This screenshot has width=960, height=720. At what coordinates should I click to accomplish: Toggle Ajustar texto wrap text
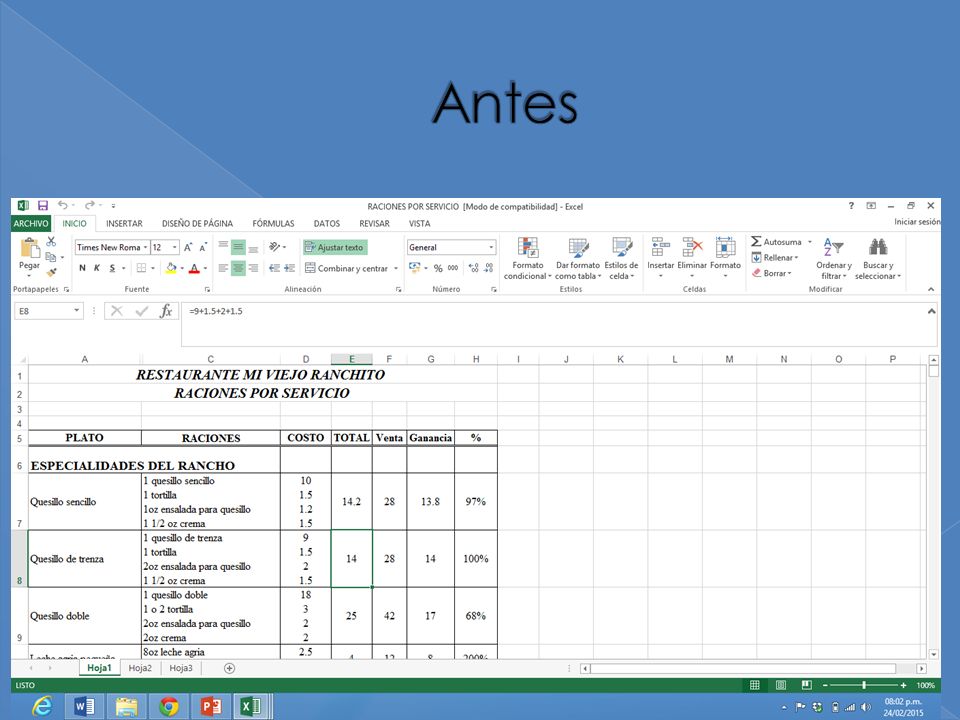tap(335, 247)
